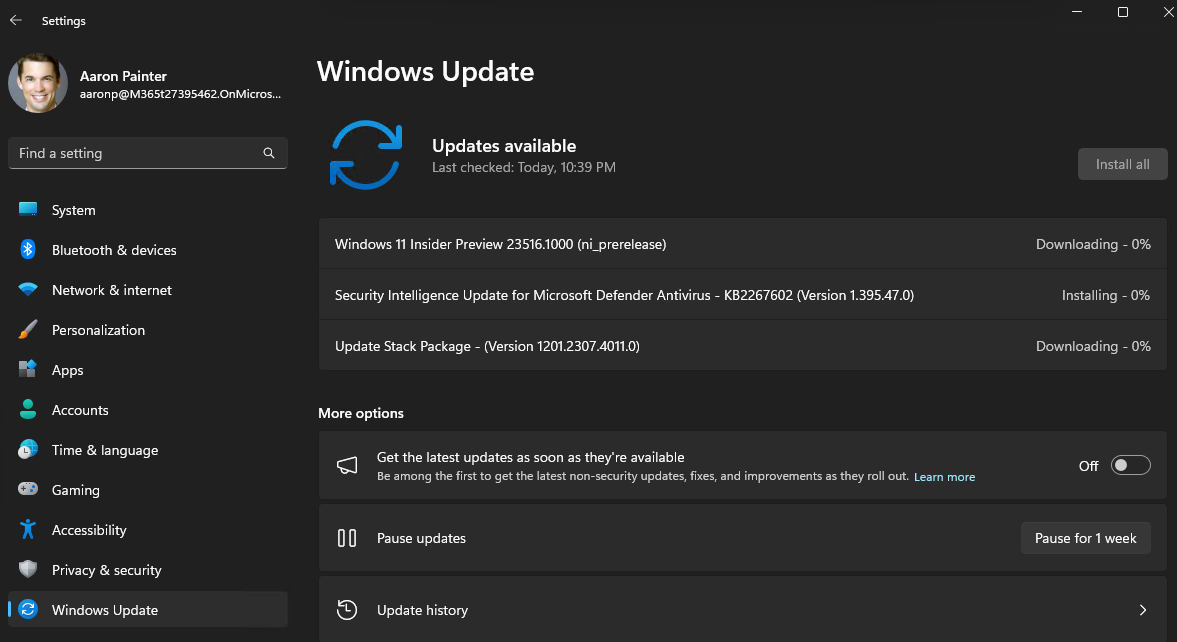Click the Windows Update sidebar icon
This screenshot has width=1177, height=642.
pyautogui.click(x=28, y=609)
